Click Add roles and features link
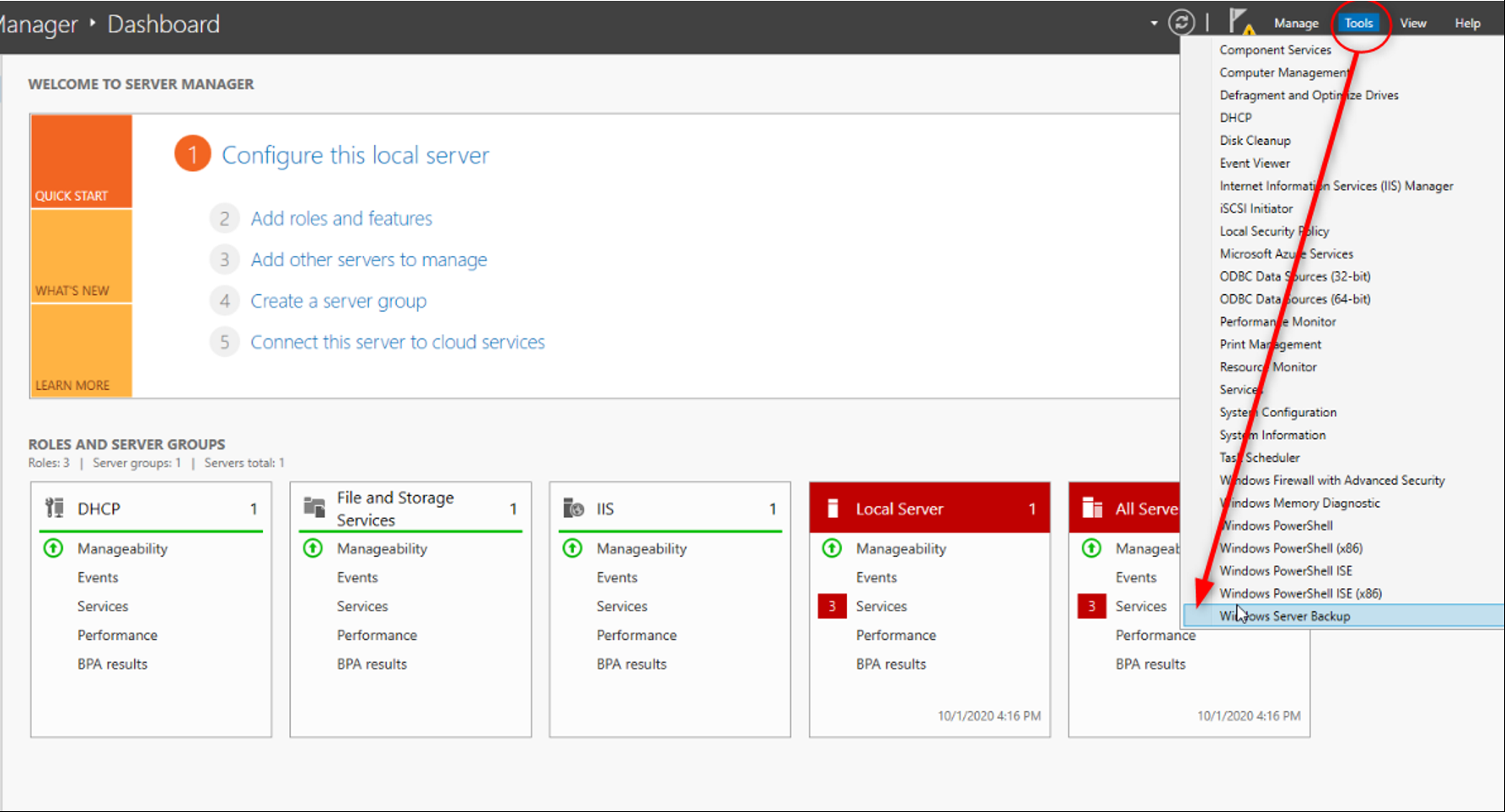The height and width of the screenshot is (812, 1505). 341,219
